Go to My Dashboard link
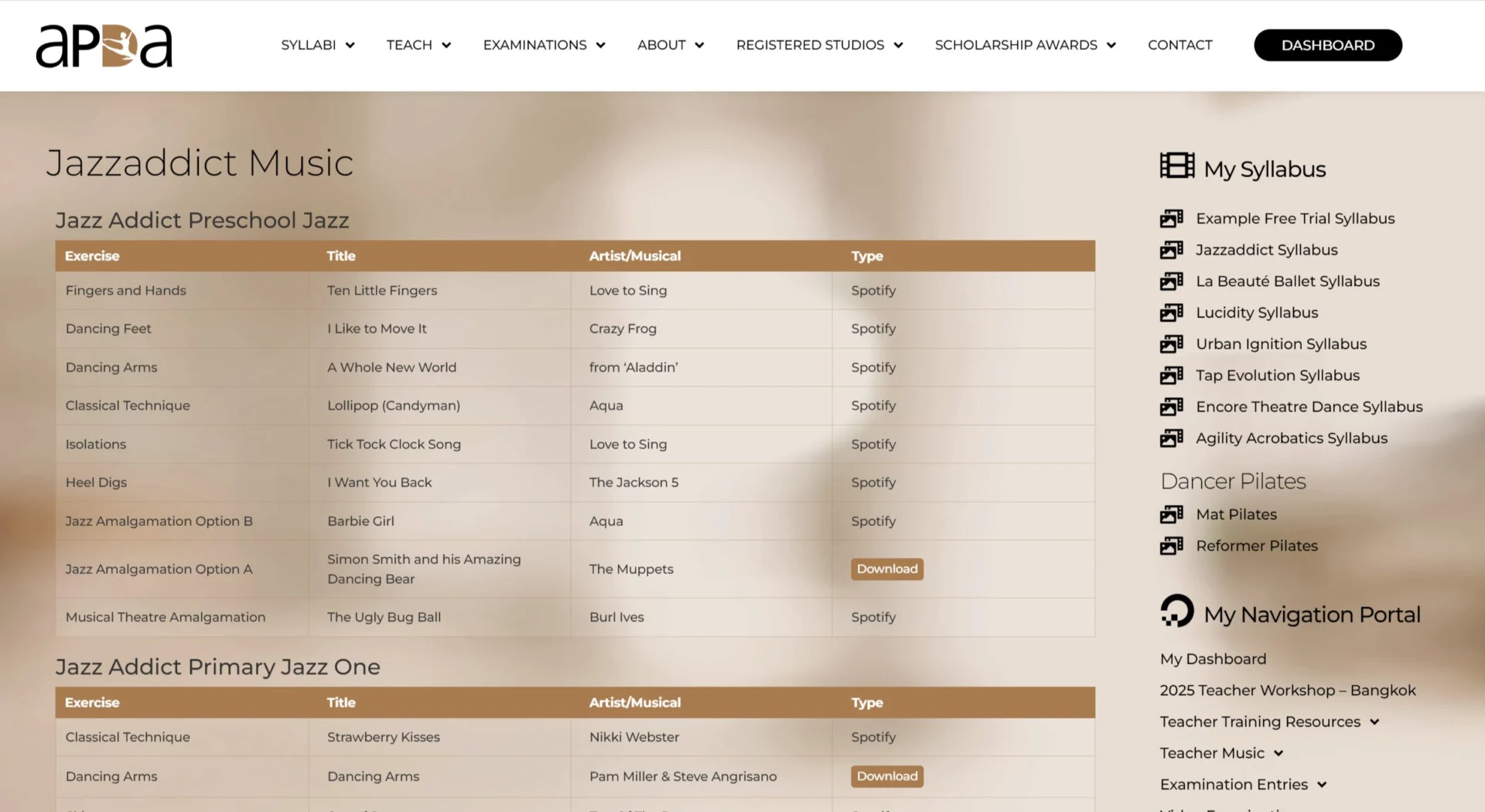The image size is (1485, 812). 1213,660
